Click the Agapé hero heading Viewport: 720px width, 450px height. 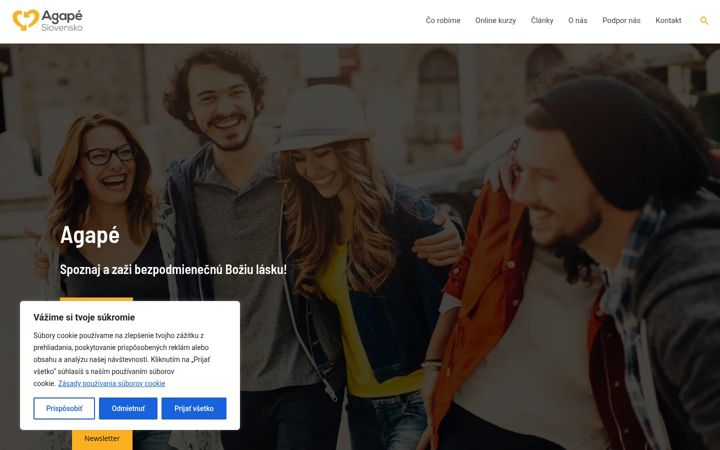(90, 236)
